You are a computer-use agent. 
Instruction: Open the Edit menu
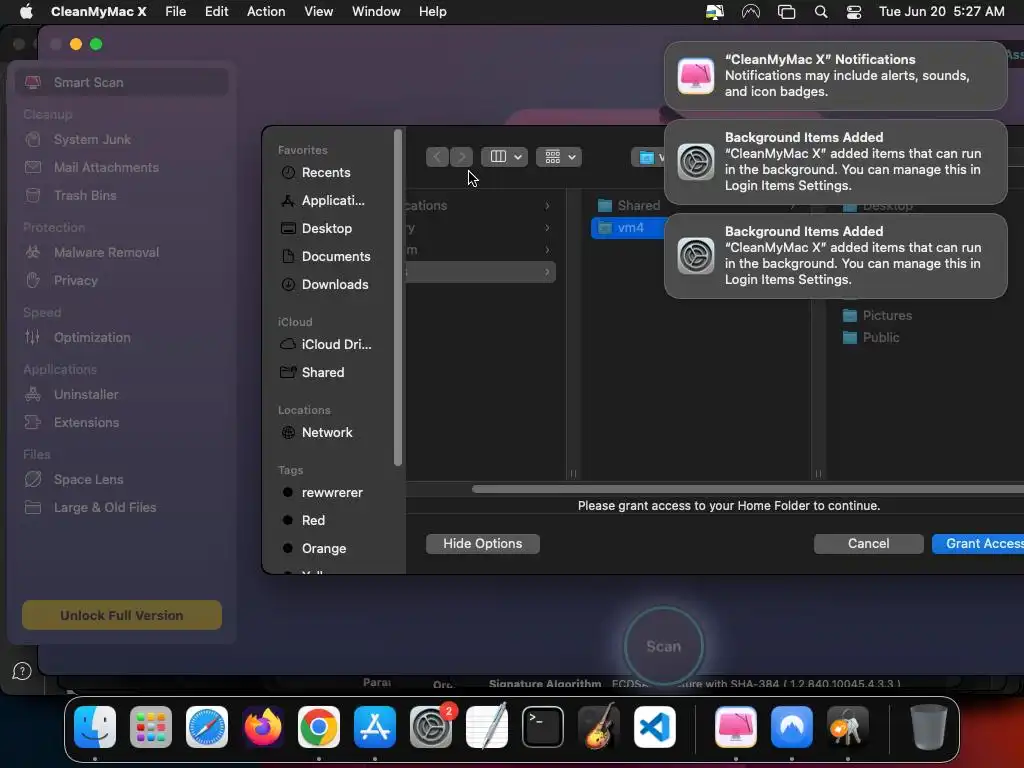[x=216, y=12]
